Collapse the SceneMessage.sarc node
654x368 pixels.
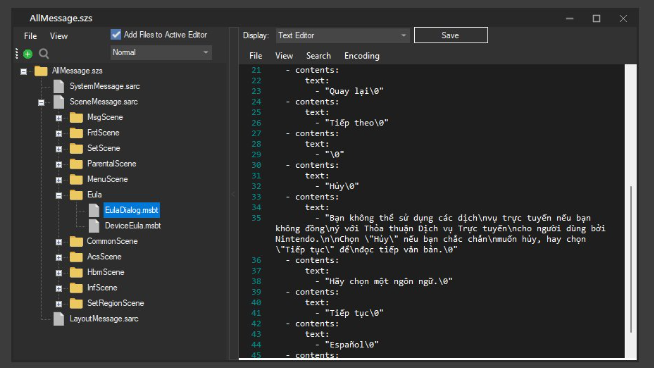point(41,102)
